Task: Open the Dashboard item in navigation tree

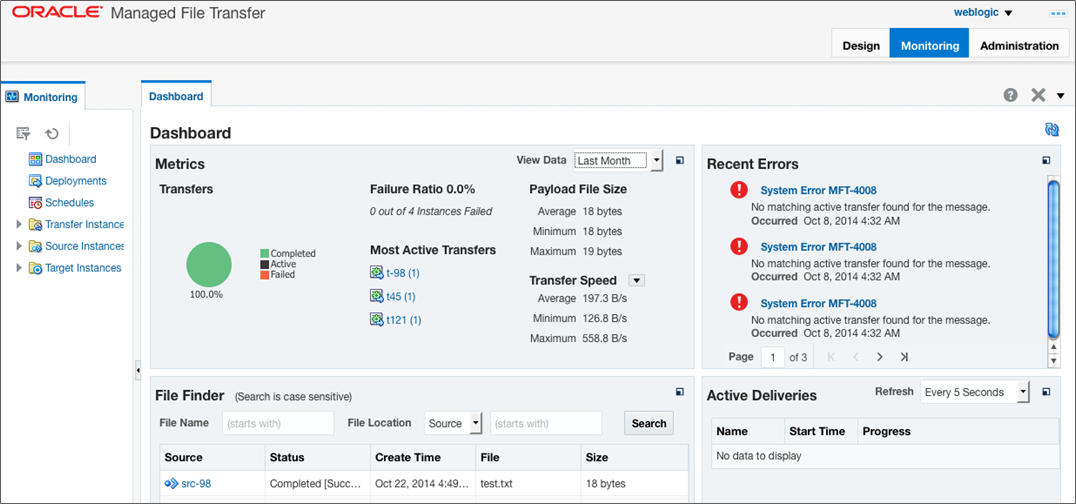Action: (71, 159)
